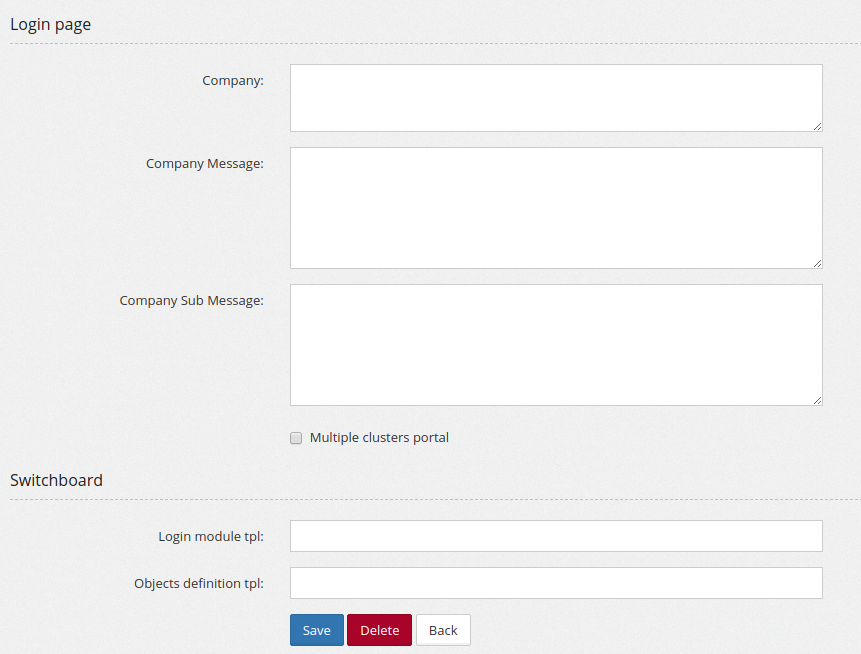
Task: Click resize grip on Company Message box
Action: [817, 264]
